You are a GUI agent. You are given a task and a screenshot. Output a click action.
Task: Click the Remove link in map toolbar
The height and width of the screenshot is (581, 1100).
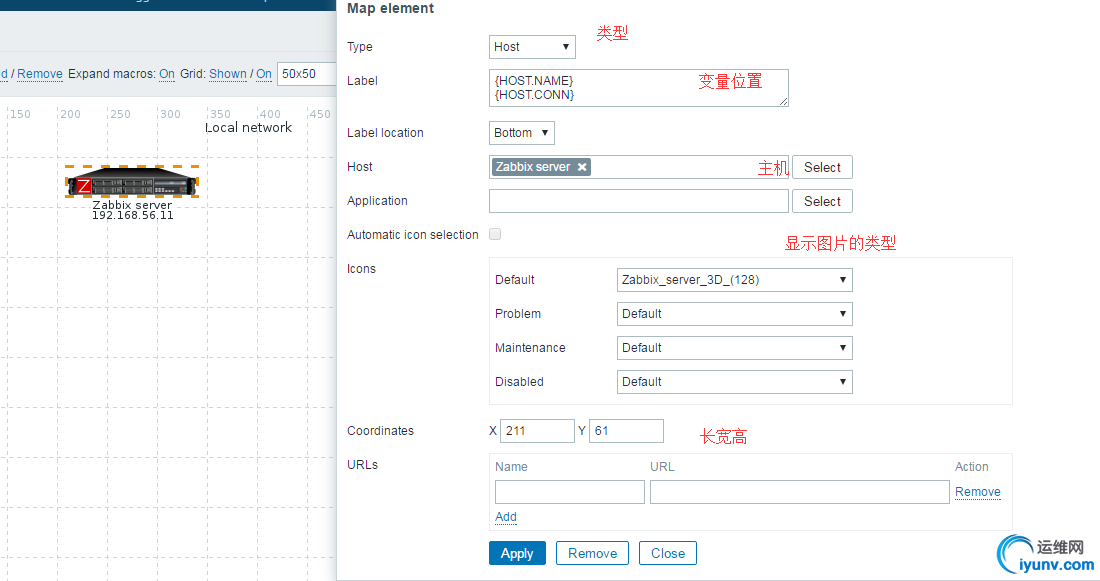pyautogui.click(x=40, y=74)
